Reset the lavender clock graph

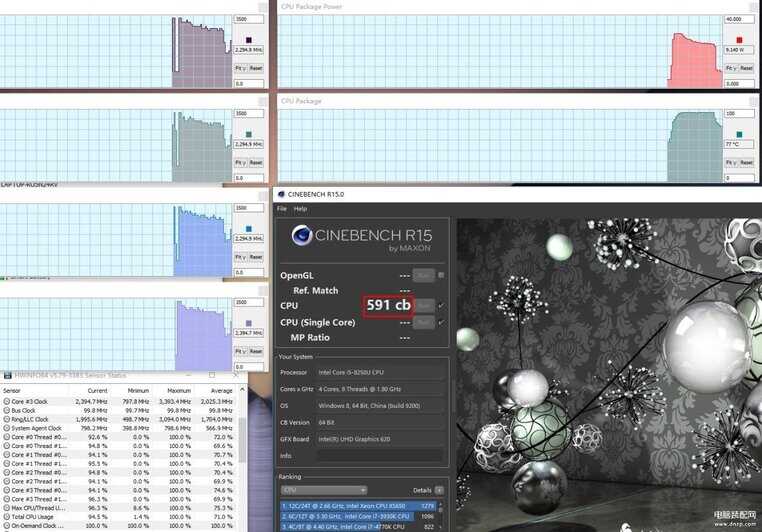pos(256,351)
